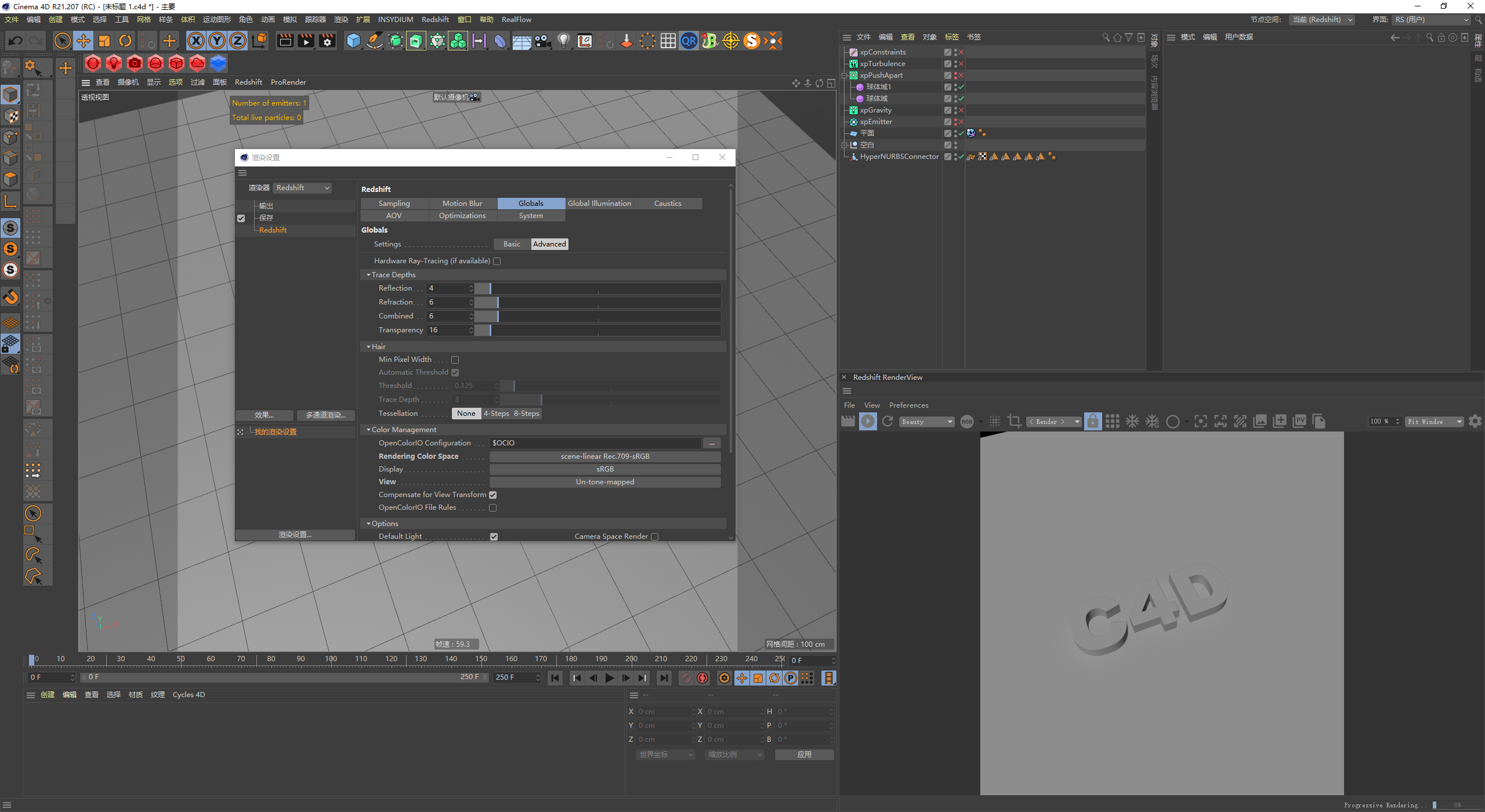Start IPR in Redshift RenderView
The width and height of the screenshot is (1485, 812).
pyautogui.click(x=868, y=422)
